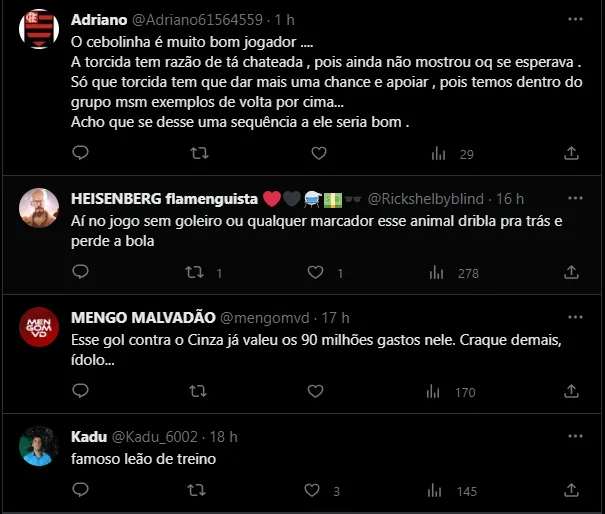605x514 pixels.
Task: Open HEISENBERG flamenguista's avatar picture
Action: [x=37, y=206]
